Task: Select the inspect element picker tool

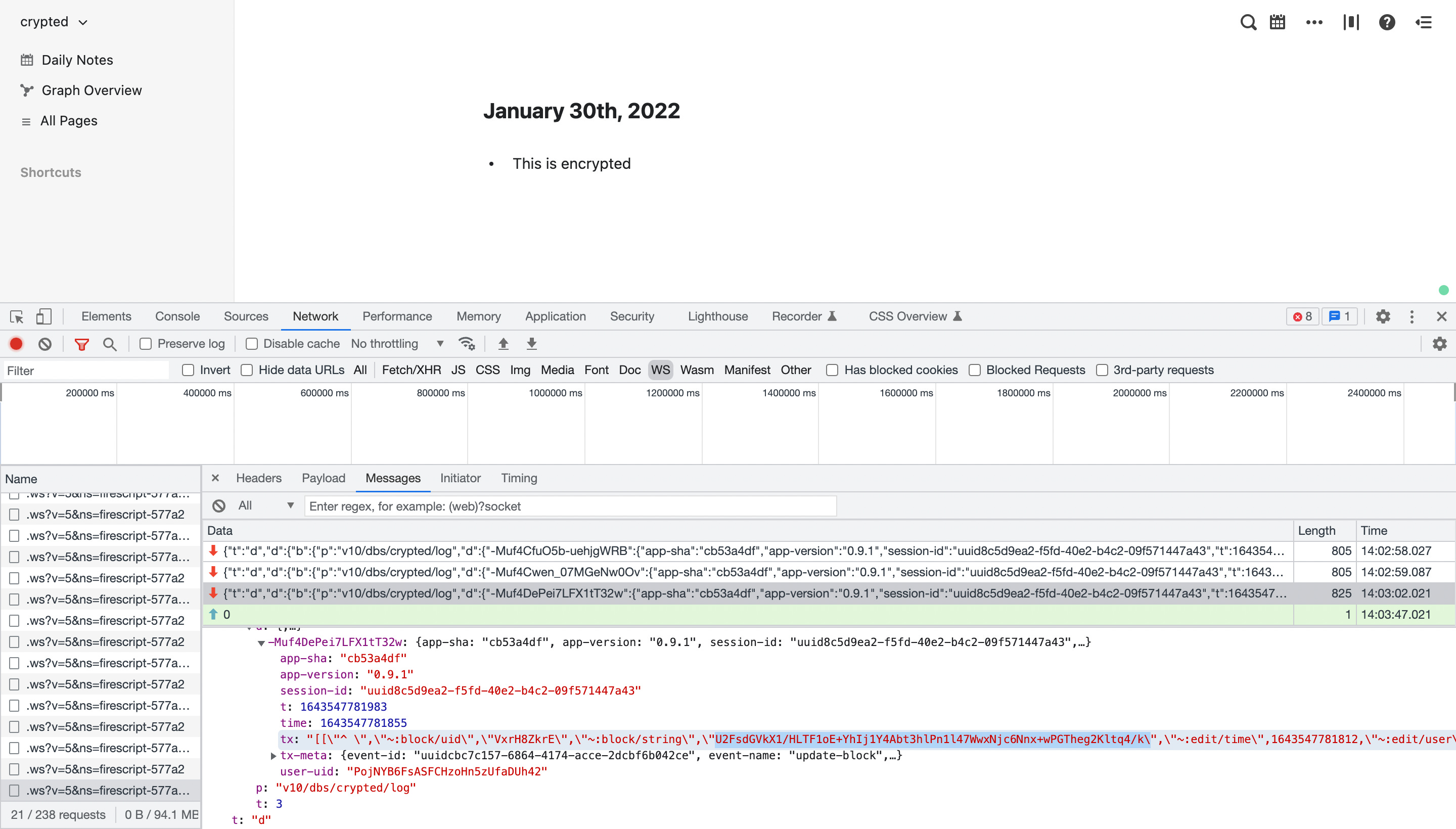Action: [17, 316]
